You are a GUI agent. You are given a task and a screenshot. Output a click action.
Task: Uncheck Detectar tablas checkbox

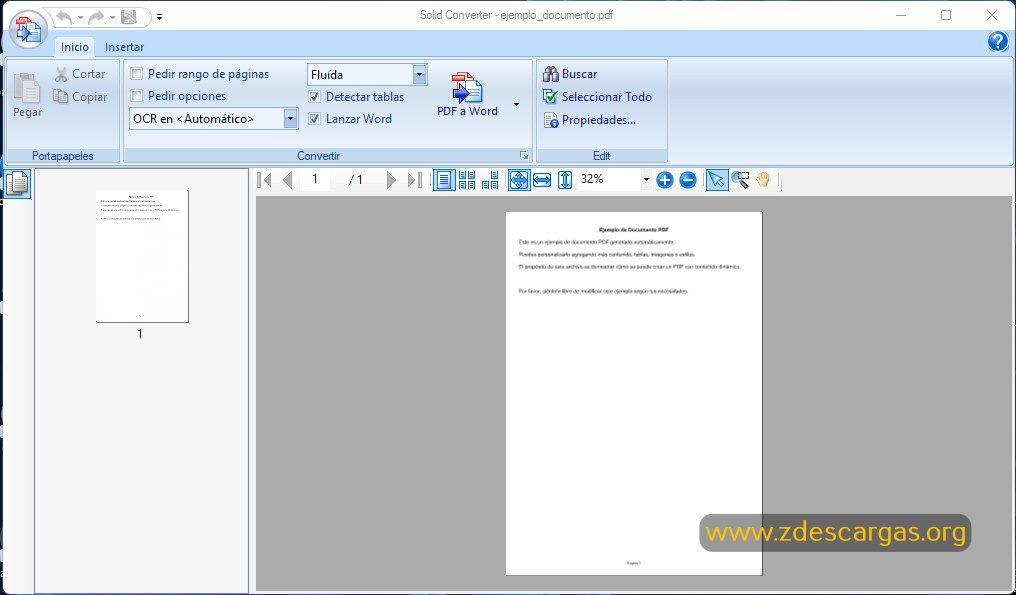pyautogui.click(x=314, y=97)
